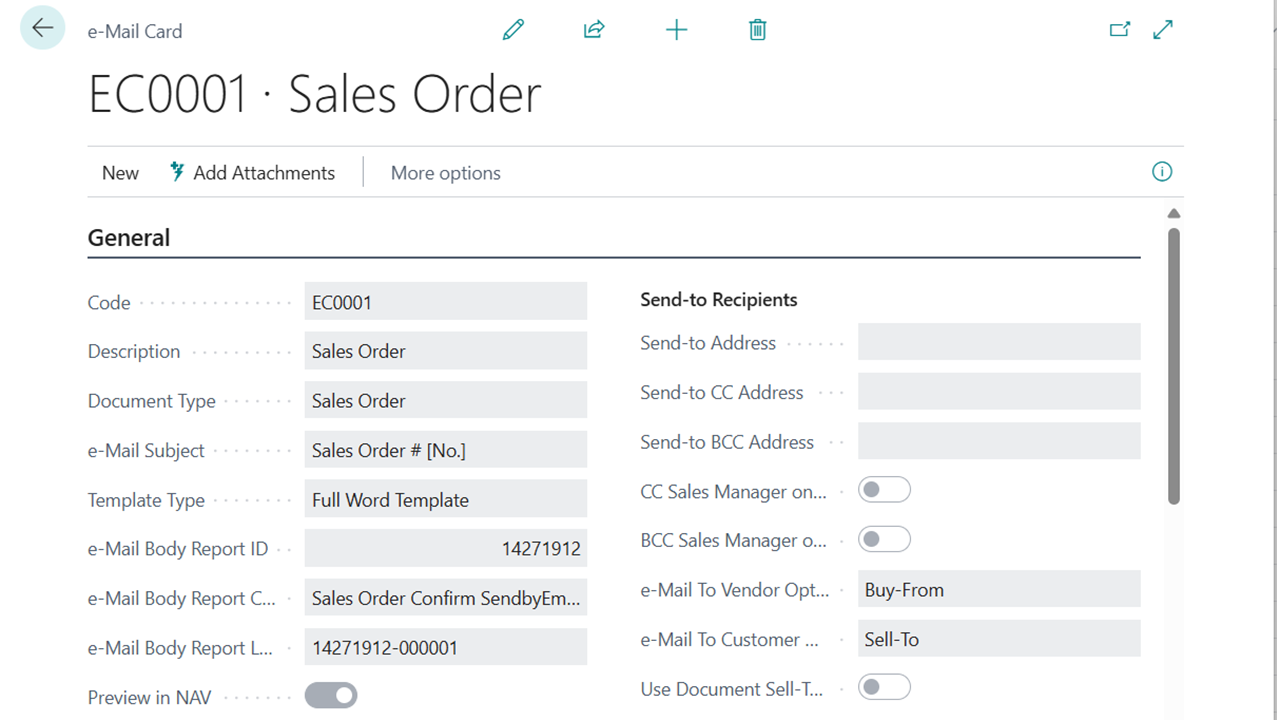Click the Send-to Address input field
Viewport: 1280px width, 720px height.
click(x=998, y=342)
